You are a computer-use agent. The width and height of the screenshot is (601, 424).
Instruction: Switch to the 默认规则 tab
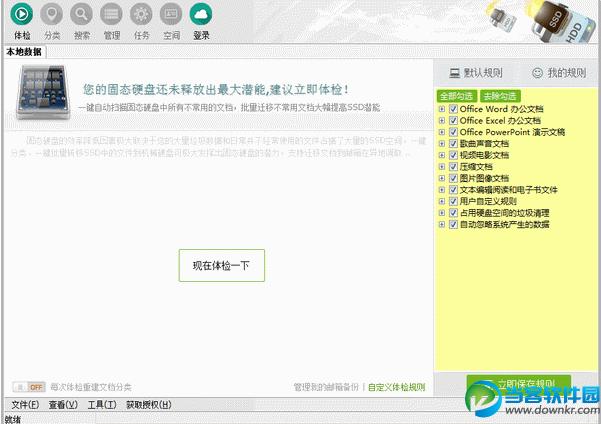[x=476, y=72]
